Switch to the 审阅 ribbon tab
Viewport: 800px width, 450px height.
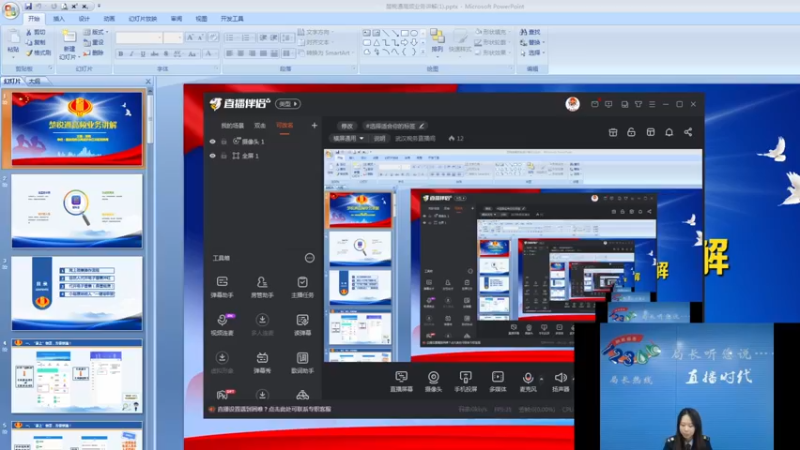coord(176,18)
